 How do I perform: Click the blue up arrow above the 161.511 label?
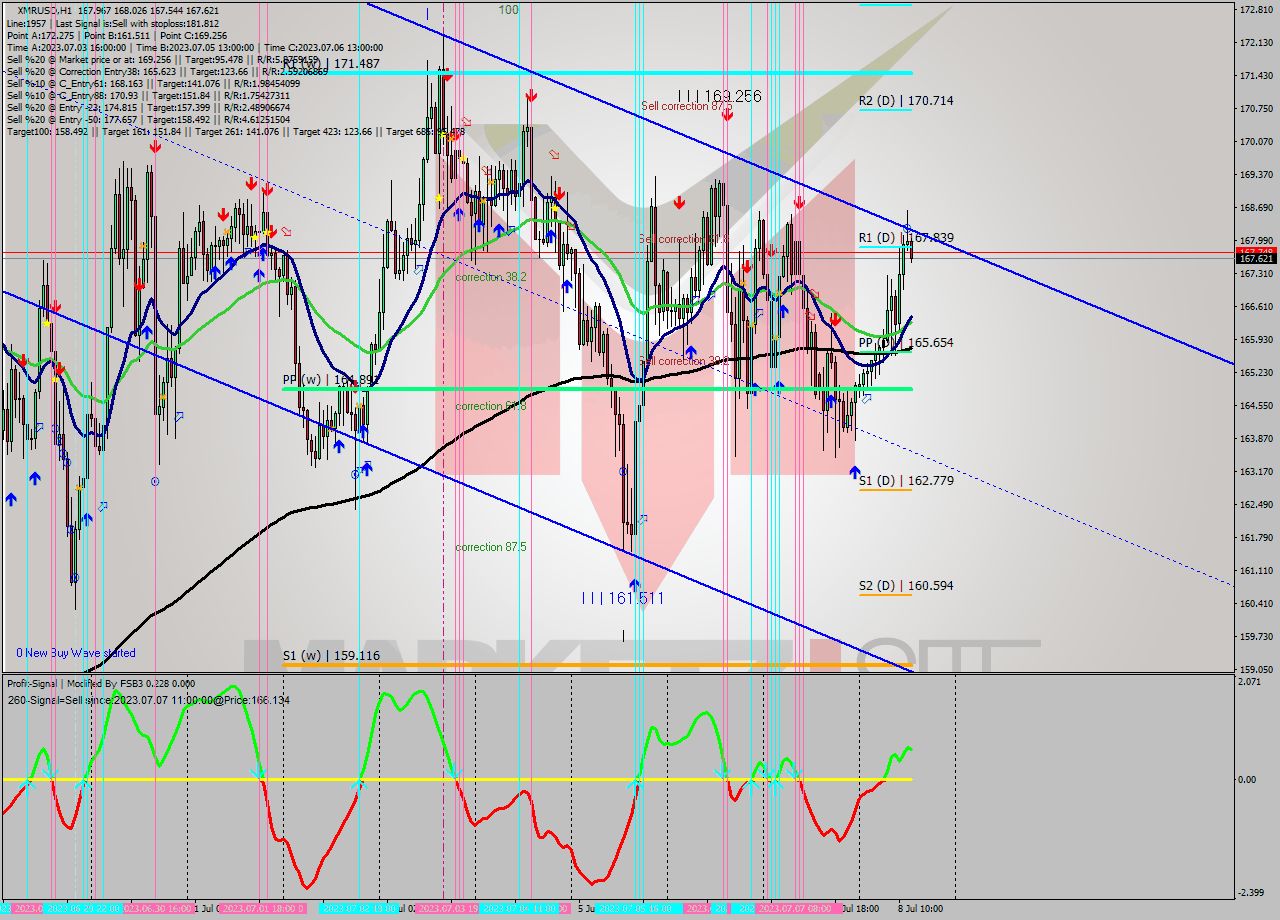[x=634, y=583]
